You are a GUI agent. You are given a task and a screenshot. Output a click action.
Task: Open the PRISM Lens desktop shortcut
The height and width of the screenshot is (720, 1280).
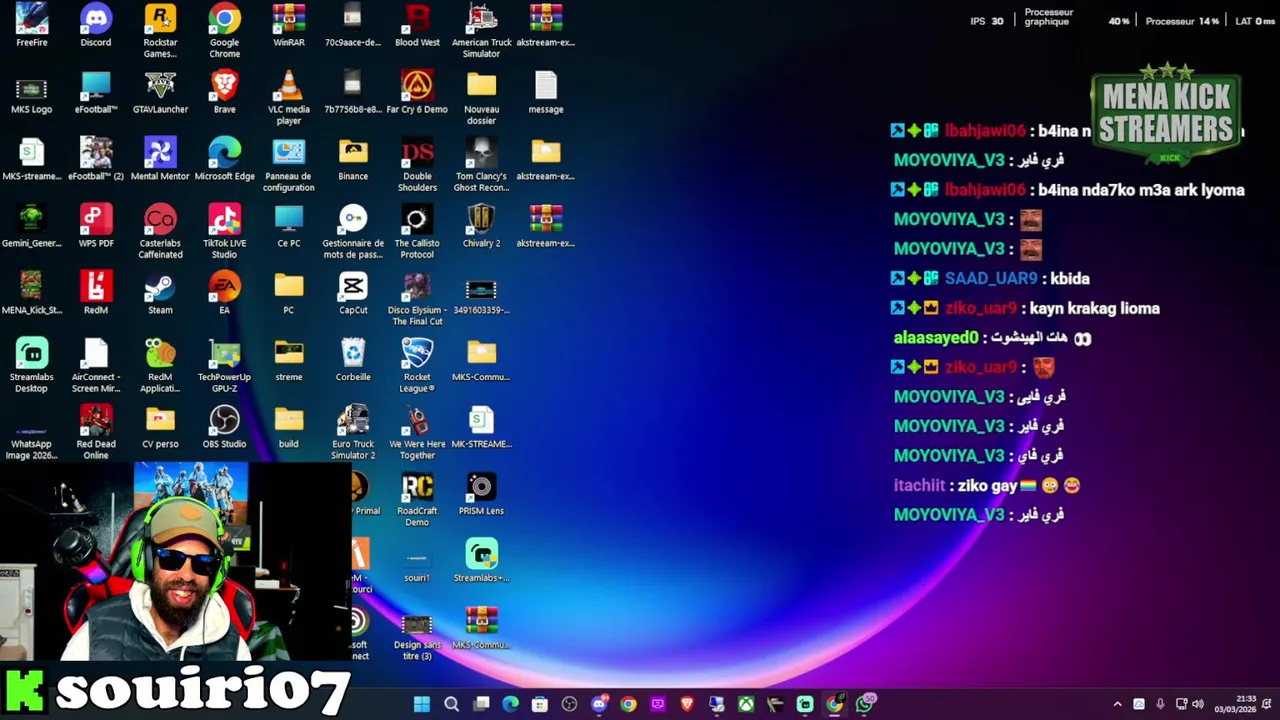pos(481,494)
